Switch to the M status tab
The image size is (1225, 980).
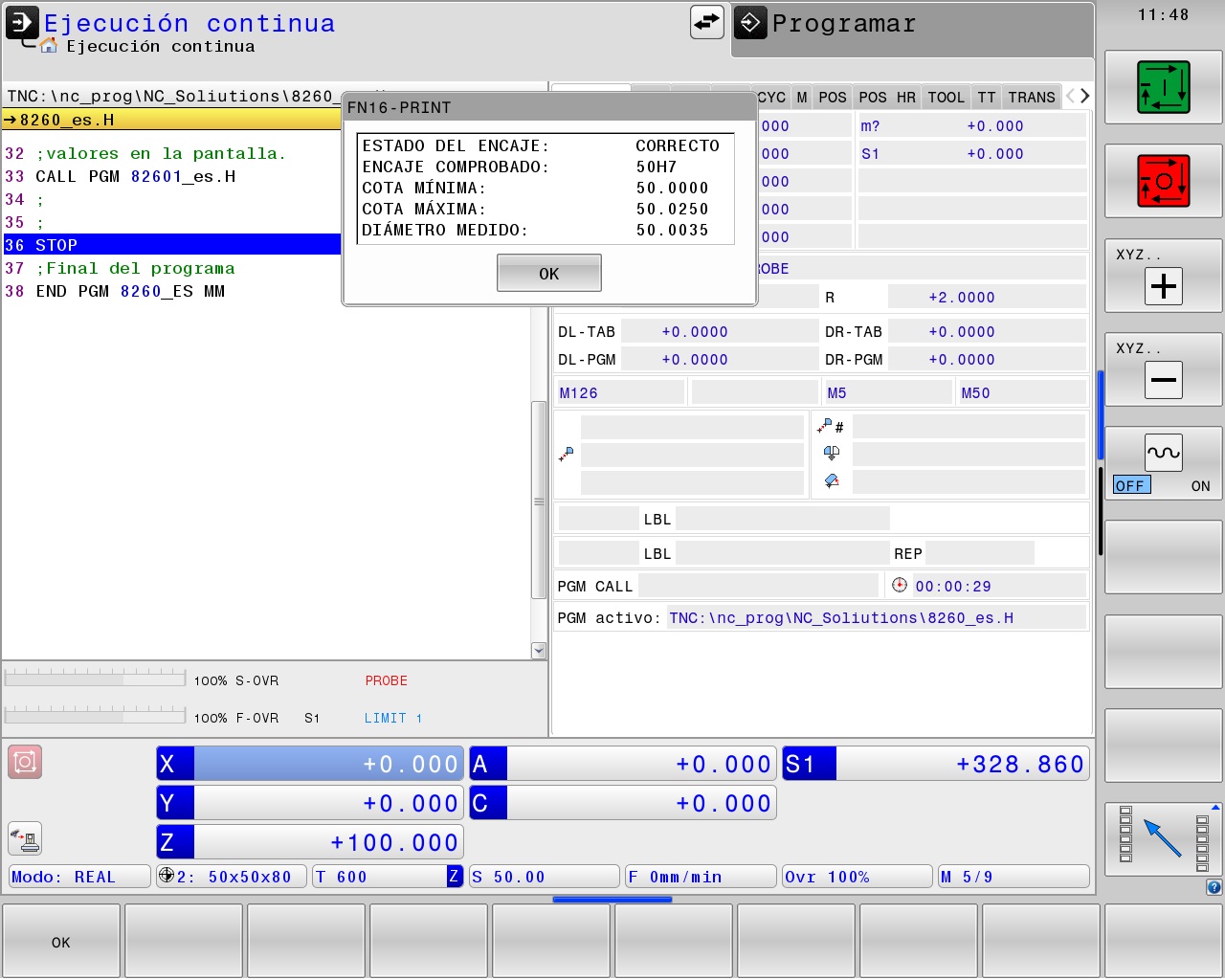802,98
